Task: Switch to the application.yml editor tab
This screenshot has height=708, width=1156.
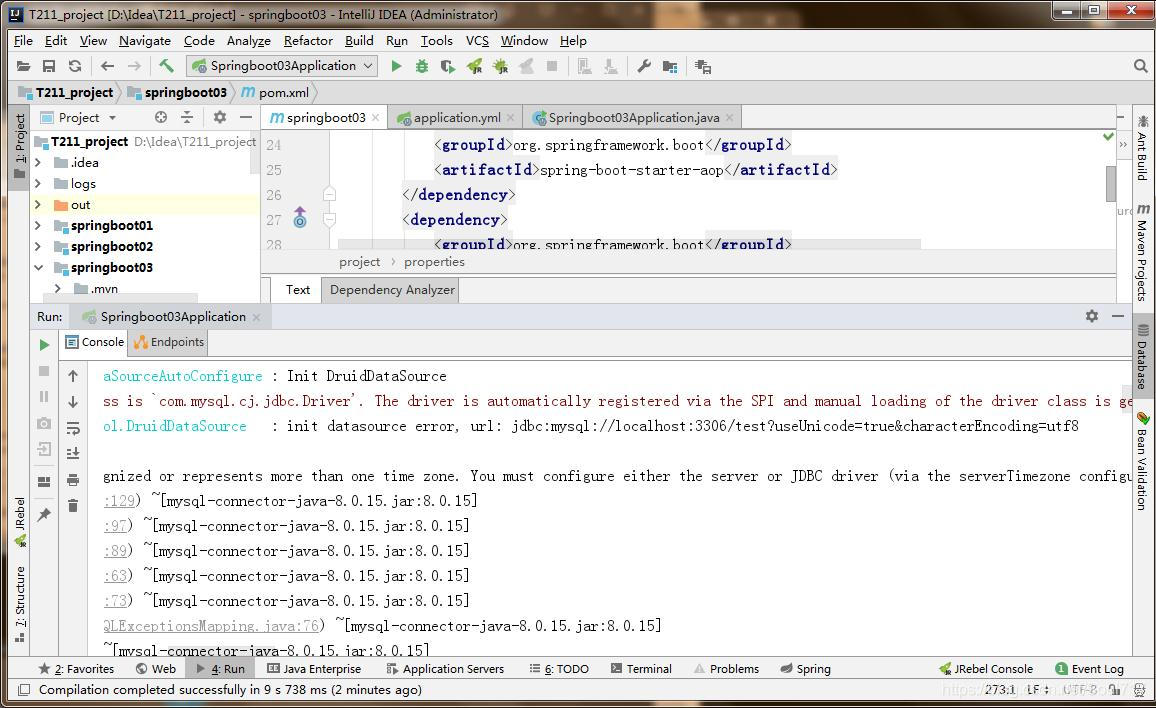Action: (455, 117)
